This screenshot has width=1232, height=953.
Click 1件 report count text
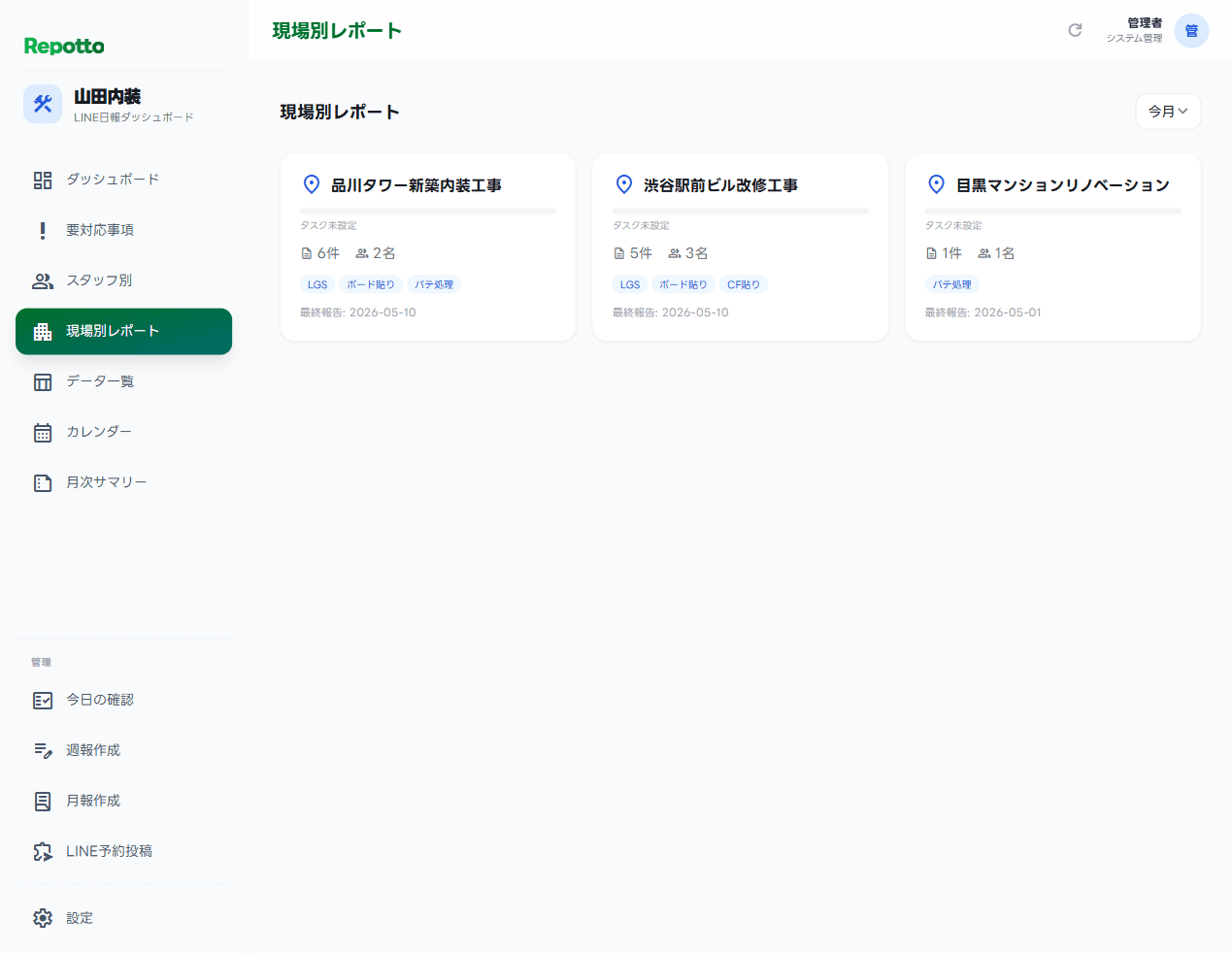(952, 253)
